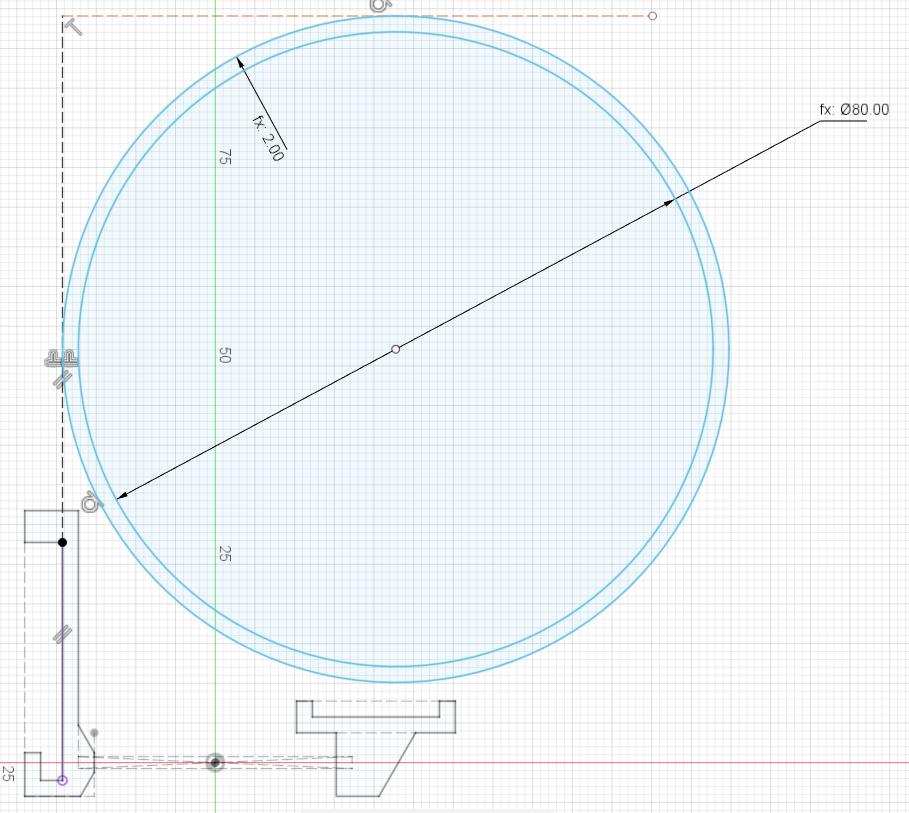Image resolution: width=909 pixels, height=813 pixels.
Task: Select the angled edge of the T-shaped profile
Action: [397, 764]
